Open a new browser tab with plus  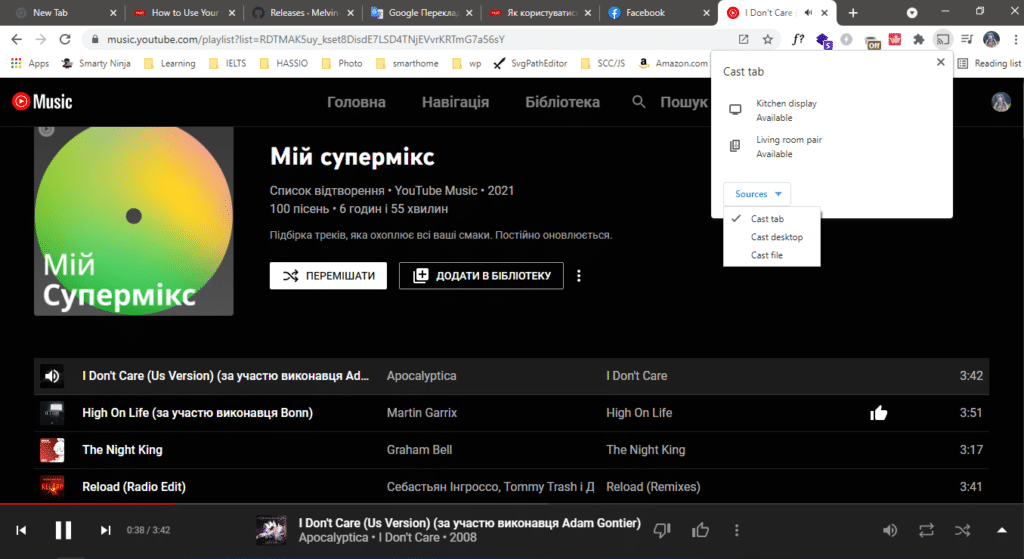853,12
